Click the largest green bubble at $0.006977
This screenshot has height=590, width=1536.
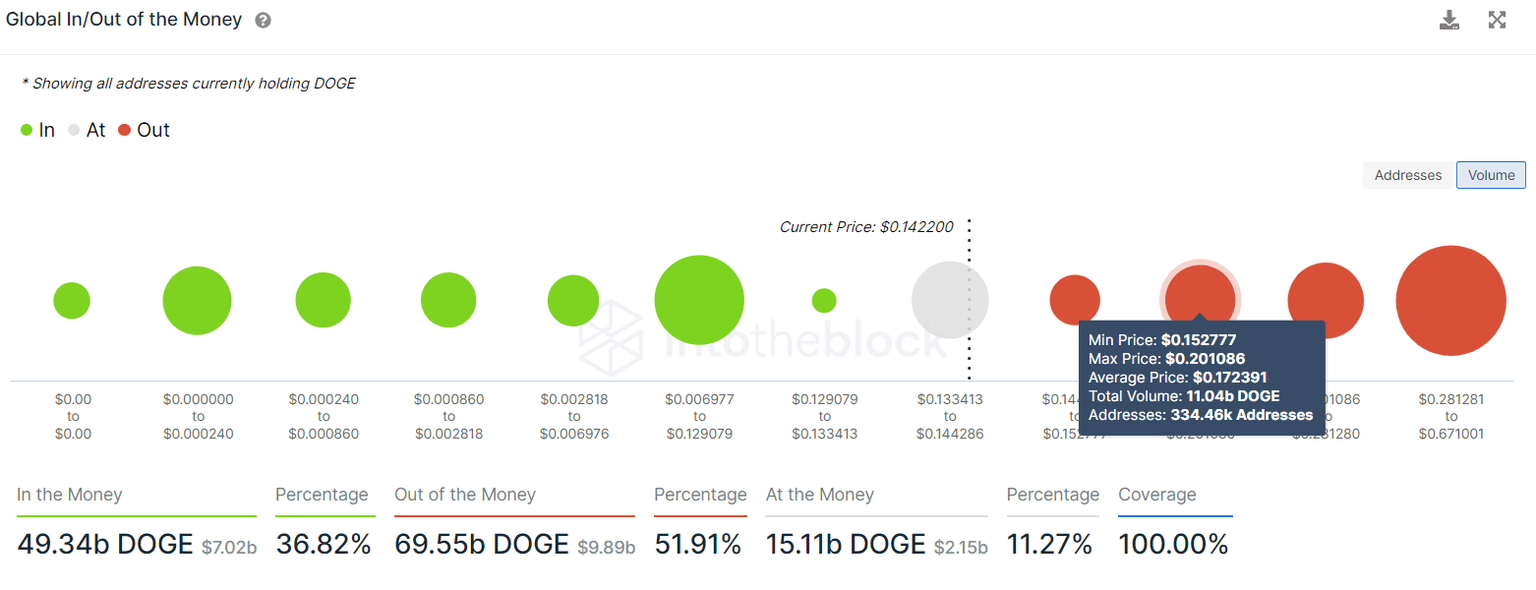coord(699,300)
